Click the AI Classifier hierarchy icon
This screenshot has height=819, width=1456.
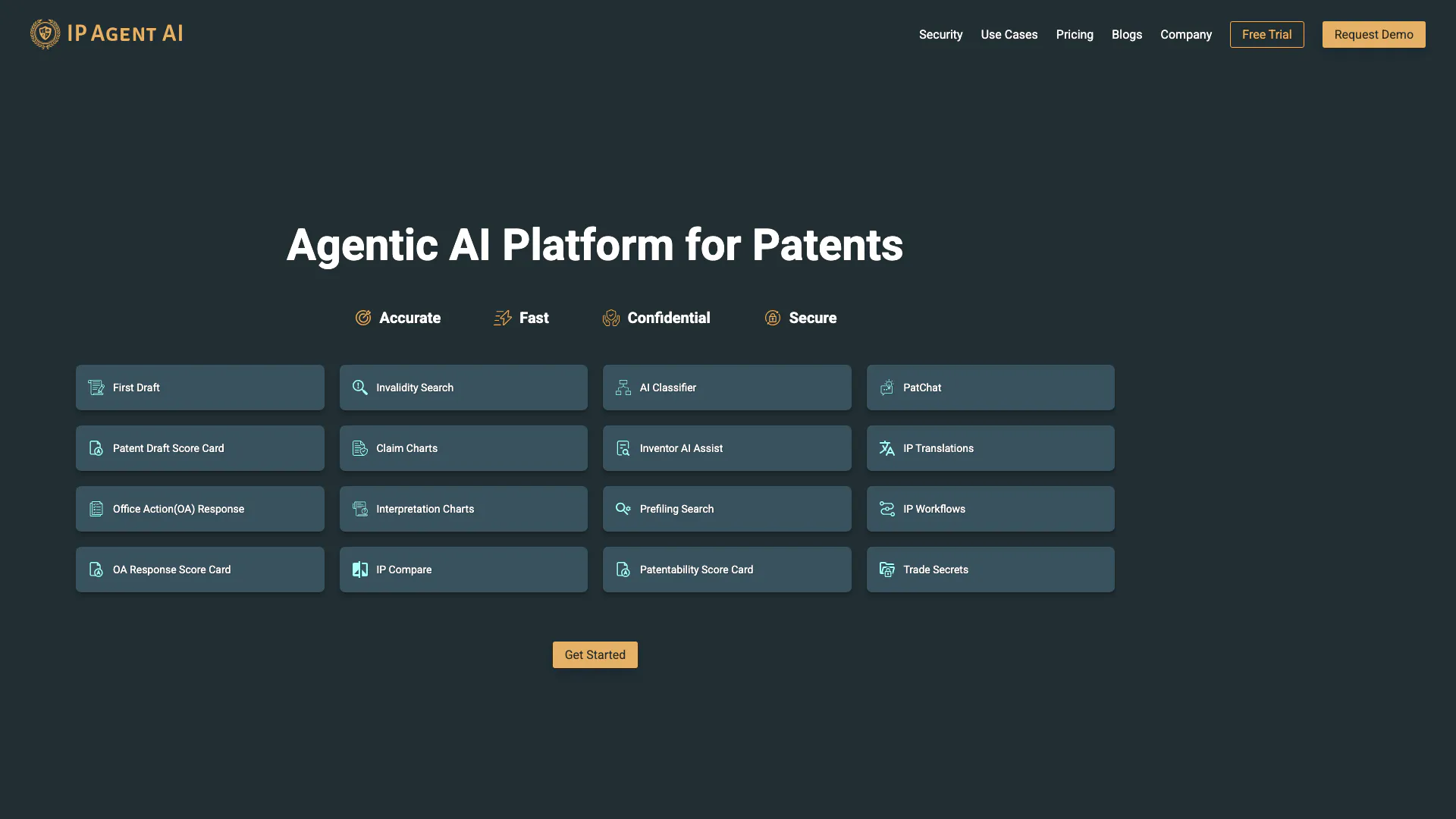[623, 388]
